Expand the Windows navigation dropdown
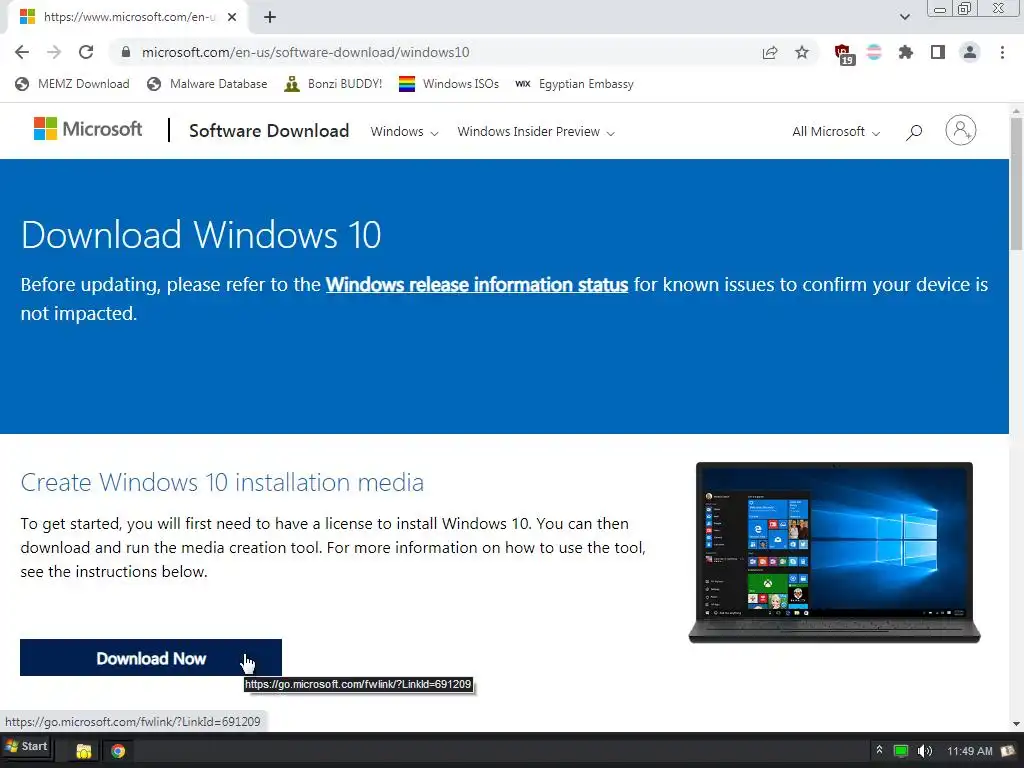 coord(404,131)
